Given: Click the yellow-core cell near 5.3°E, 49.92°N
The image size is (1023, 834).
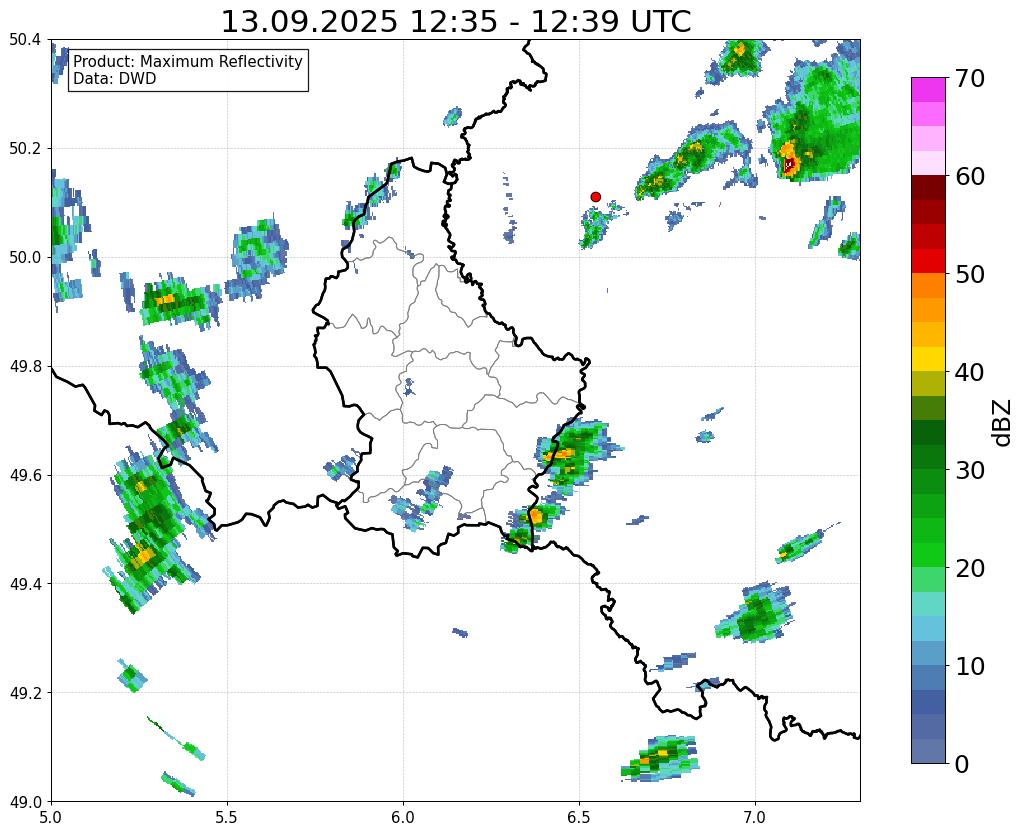Looking at the screenshot, I should pos(179,300).
